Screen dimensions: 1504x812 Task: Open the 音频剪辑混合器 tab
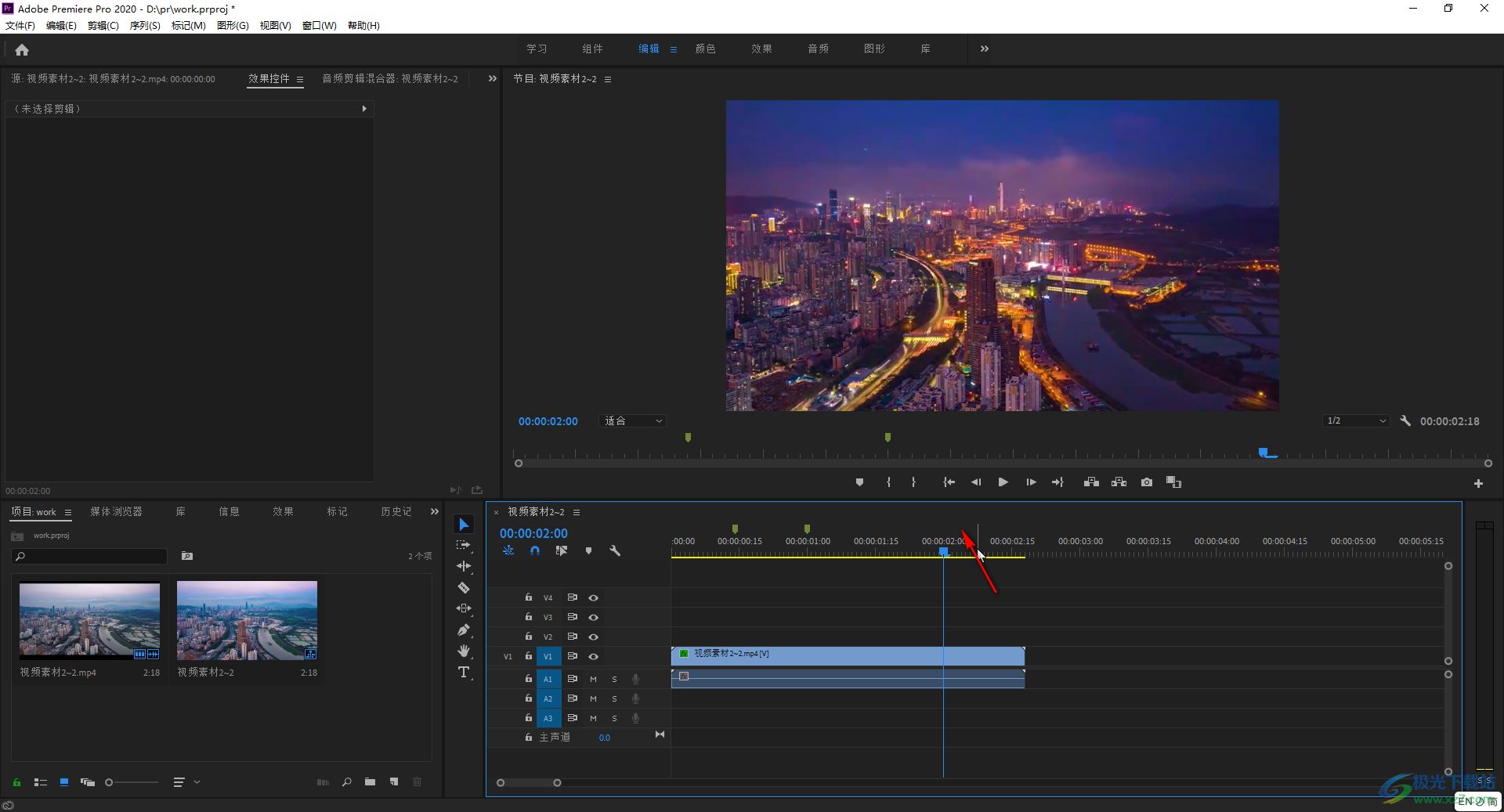tap(390, 78)
